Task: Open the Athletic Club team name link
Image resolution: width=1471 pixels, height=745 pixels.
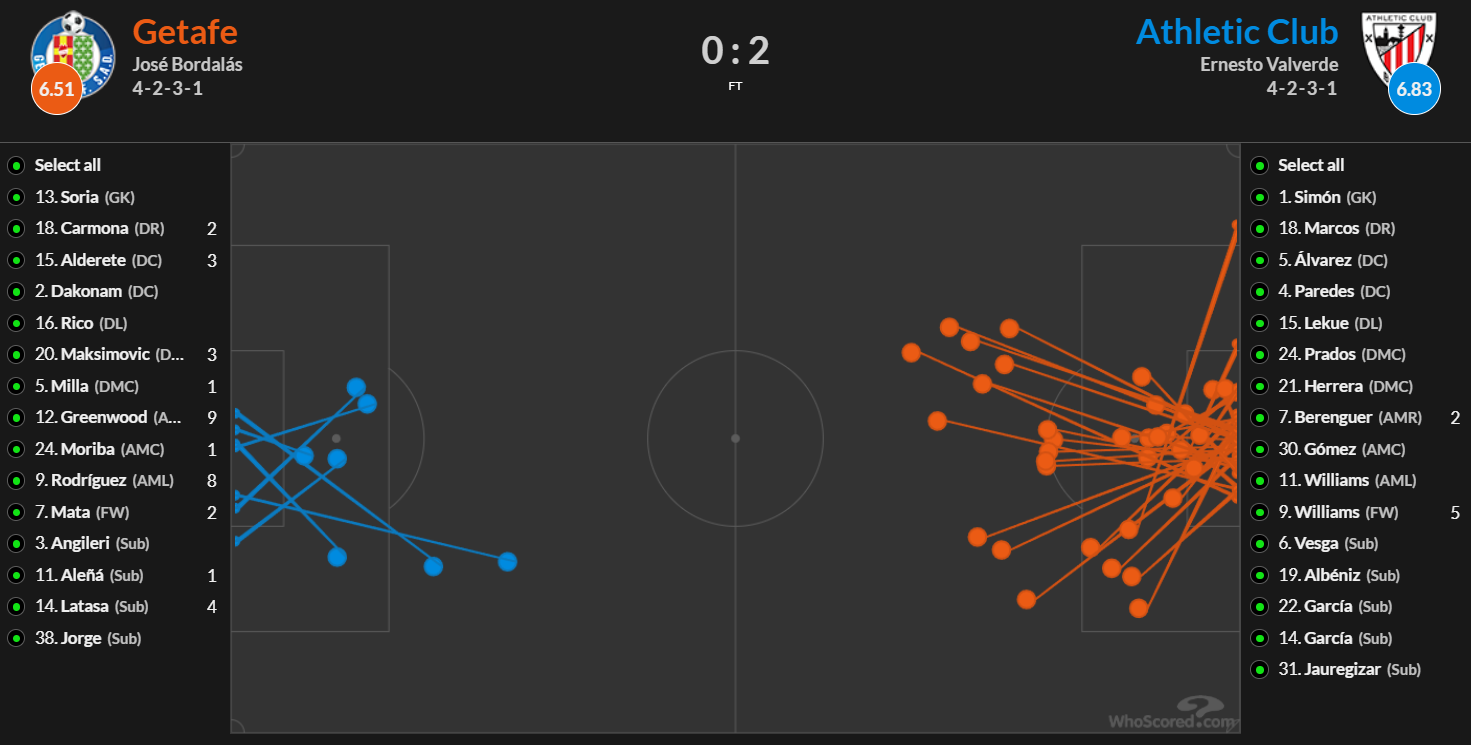Action: (1237, 31)
